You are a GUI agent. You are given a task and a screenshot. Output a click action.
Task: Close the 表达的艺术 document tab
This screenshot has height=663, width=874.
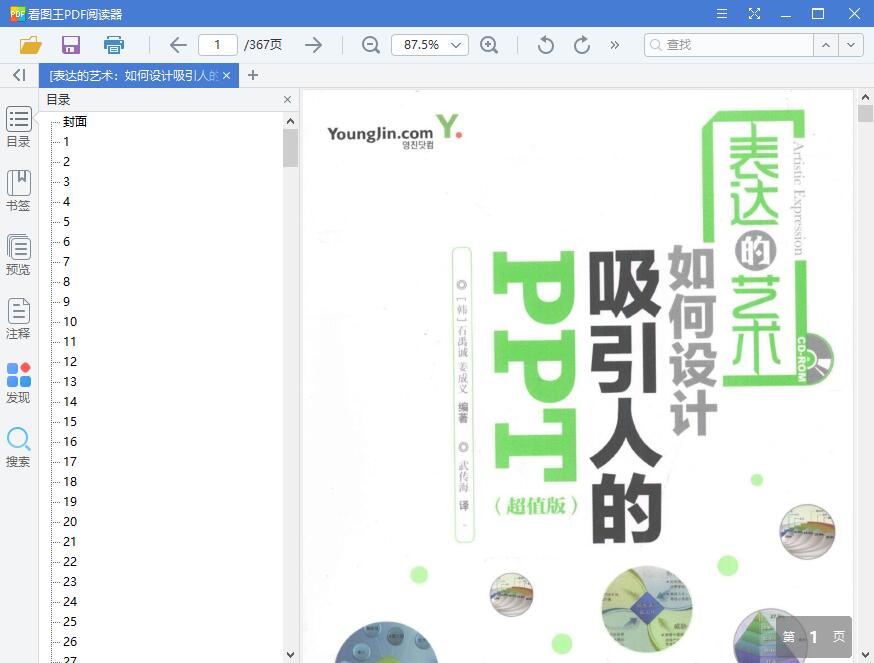tap(226, 75)
